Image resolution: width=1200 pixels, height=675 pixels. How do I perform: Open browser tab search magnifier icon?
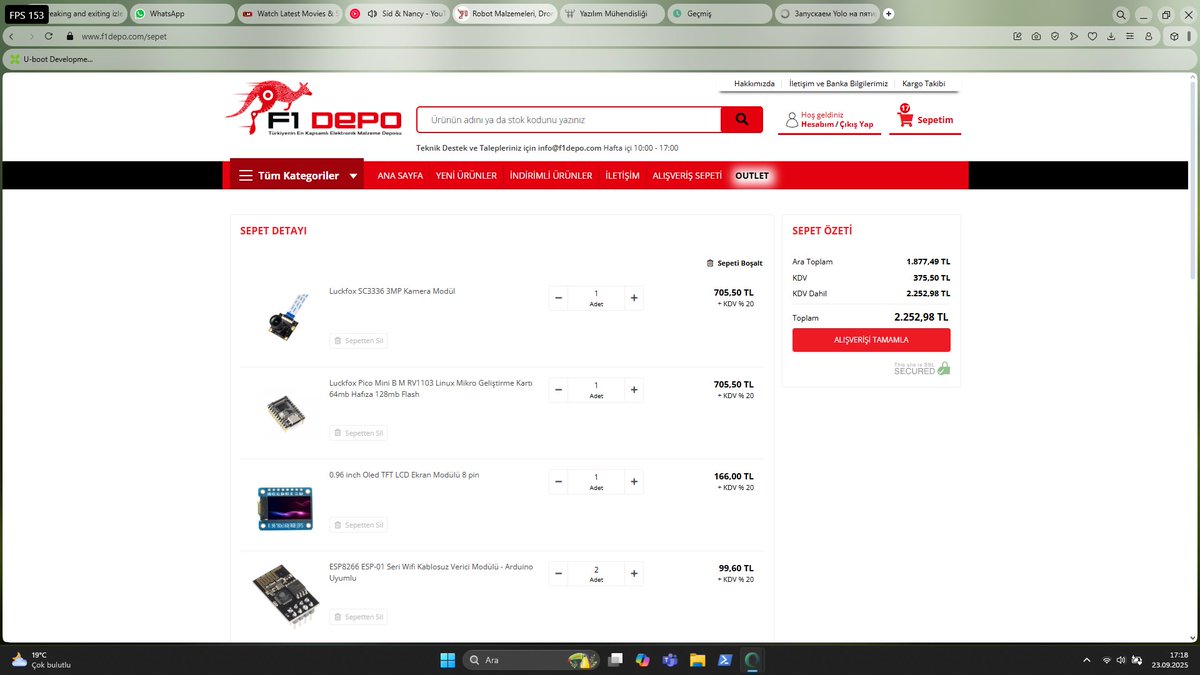pos(1121,14)
